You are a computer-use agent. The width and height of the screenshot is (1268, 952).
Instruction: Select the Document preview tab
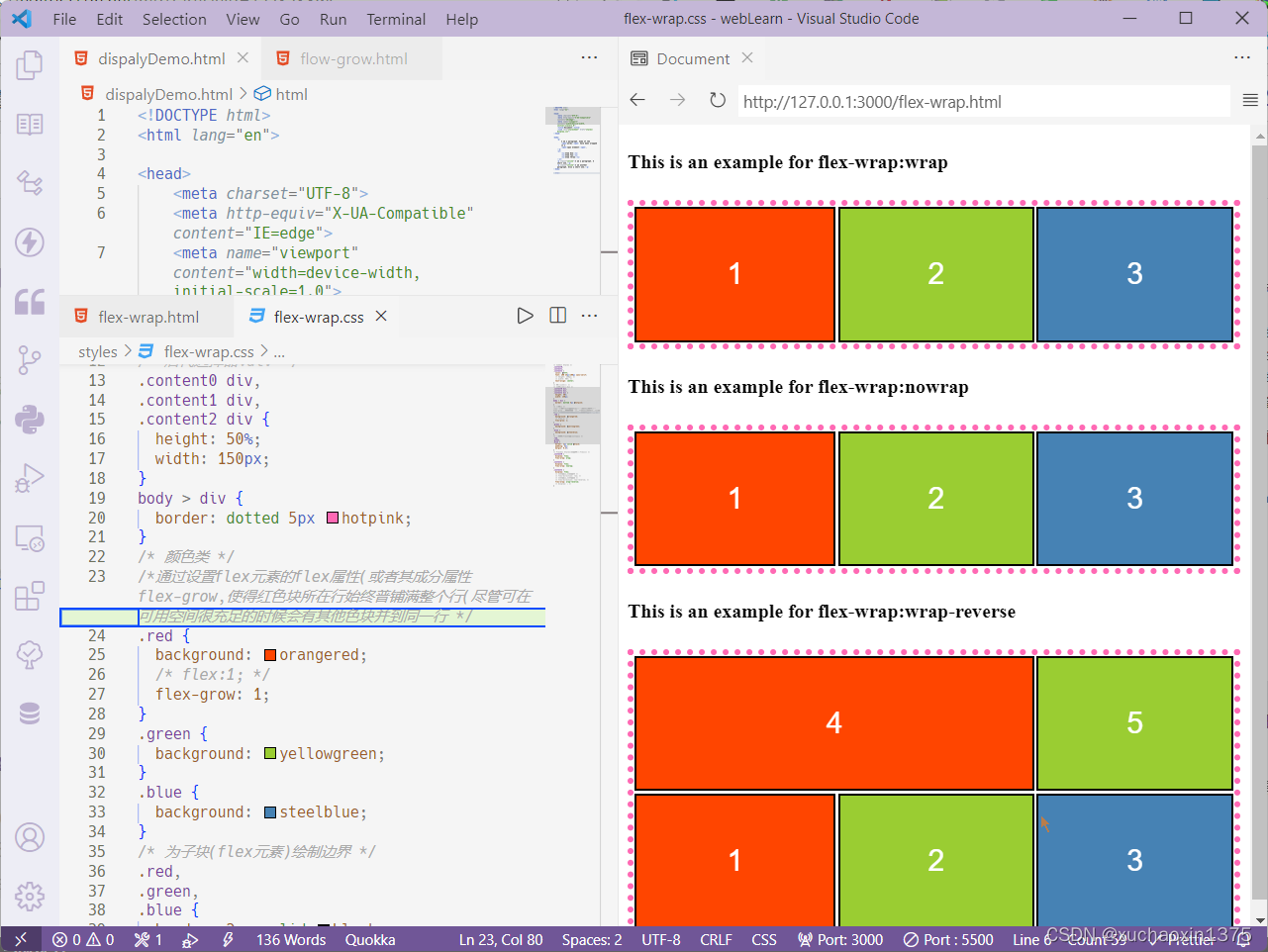coord(692,58)
